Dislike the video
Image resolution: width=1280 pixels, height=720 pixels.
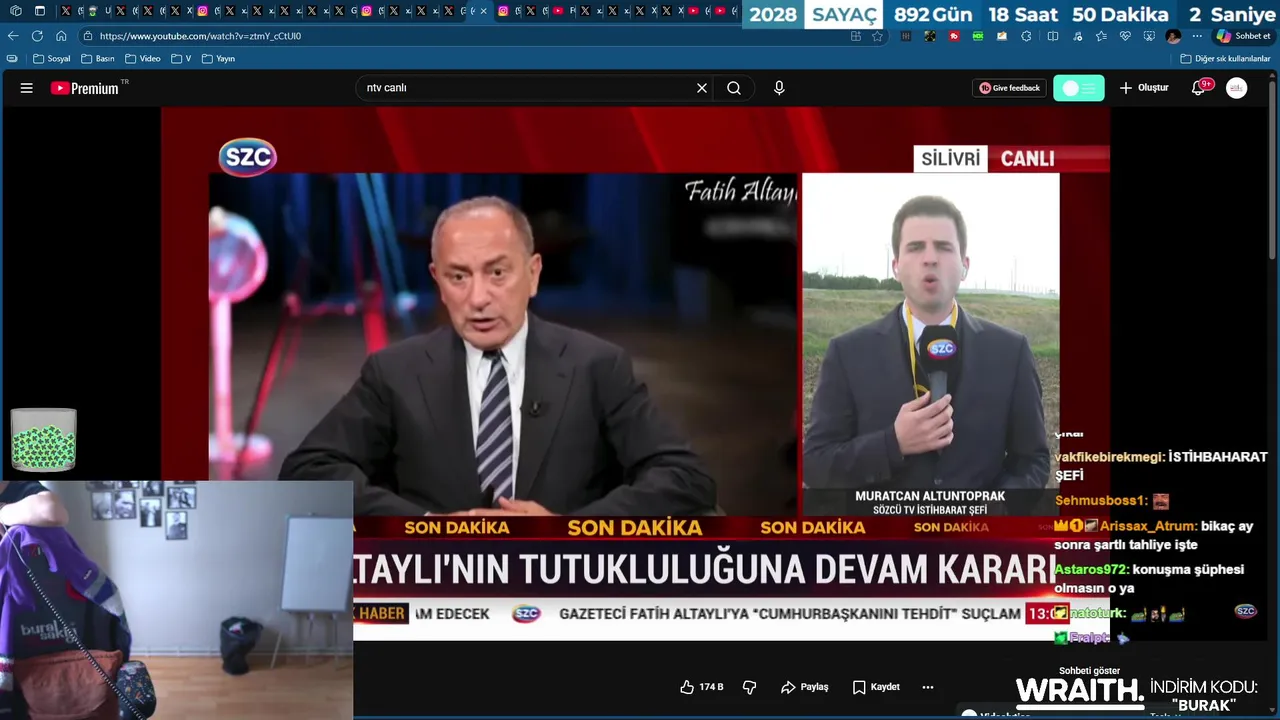pos(749,687)
